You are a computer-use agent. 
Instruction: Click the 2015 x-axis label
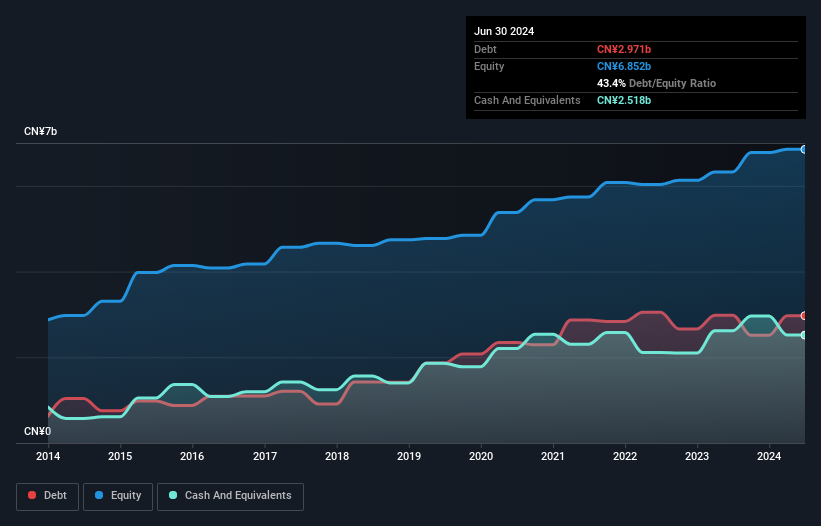120,456
